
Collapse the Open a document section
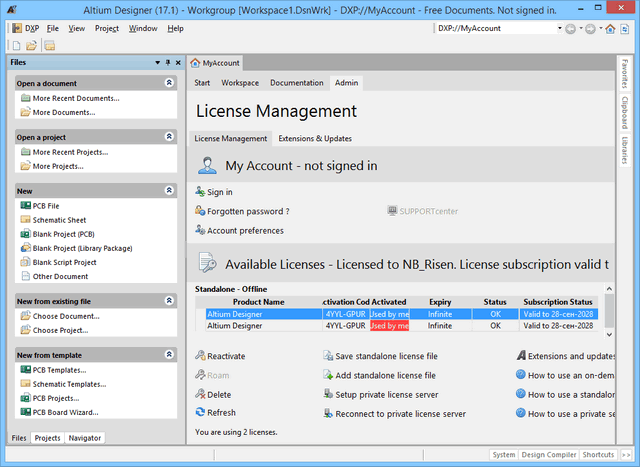click(x=169, y=83)
